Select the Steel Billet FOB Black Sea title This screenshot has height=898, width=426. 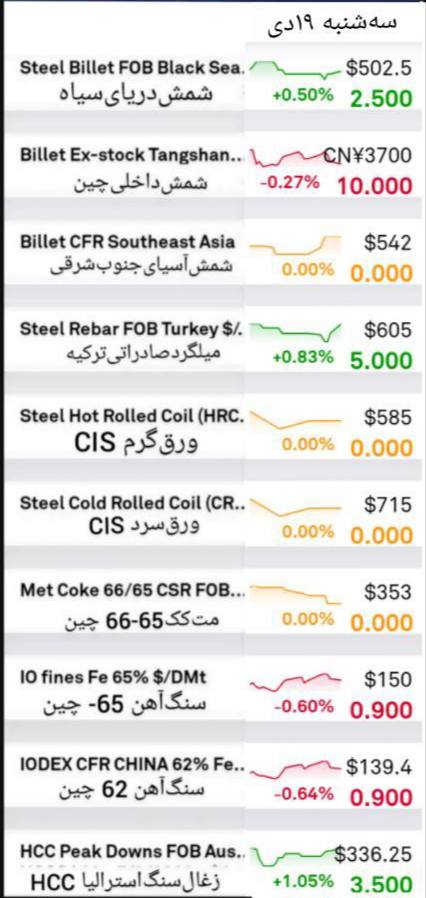coord(133,68)
